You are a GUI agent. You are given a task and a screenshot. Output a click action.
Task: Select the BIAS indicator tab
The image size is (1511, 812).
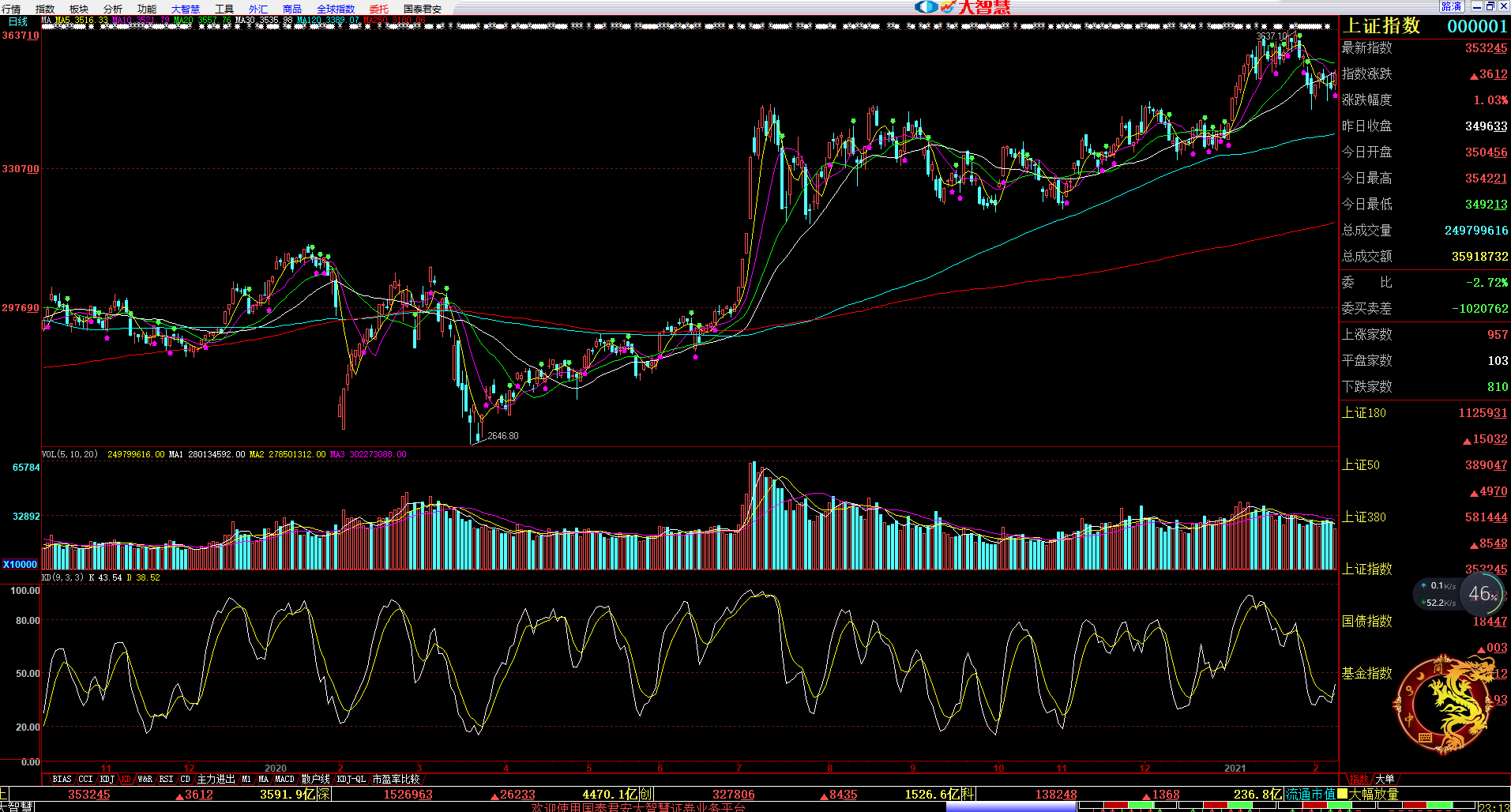tap(62, 779)
